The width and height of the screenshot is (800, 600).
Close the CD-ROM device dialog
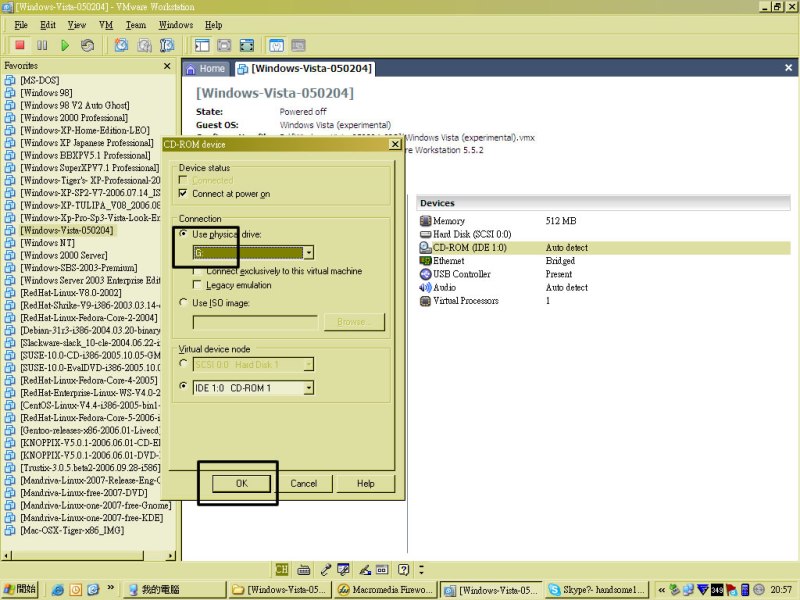(395, 144)
